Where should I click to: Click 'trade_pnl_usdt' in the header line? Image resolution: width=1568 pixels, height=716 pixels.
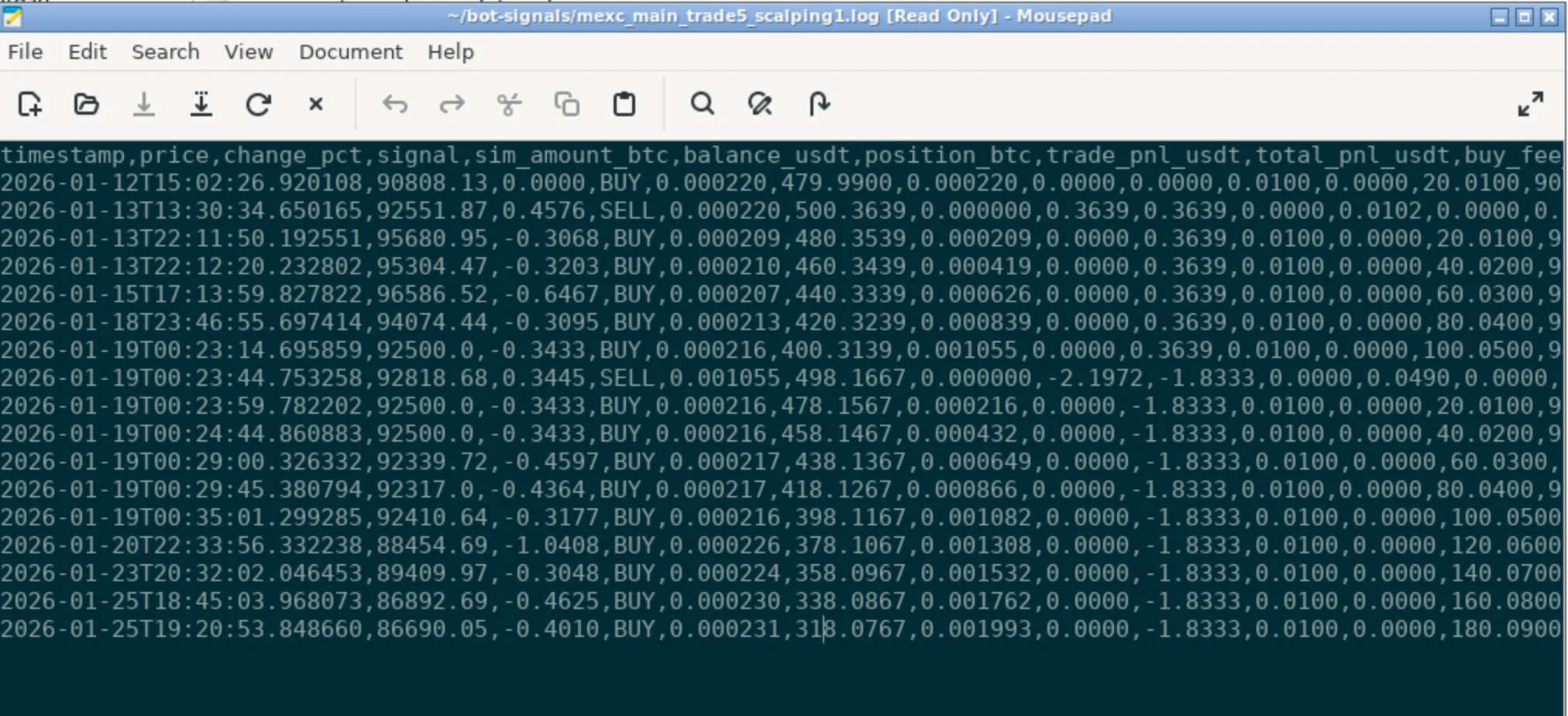point(1143,155)
